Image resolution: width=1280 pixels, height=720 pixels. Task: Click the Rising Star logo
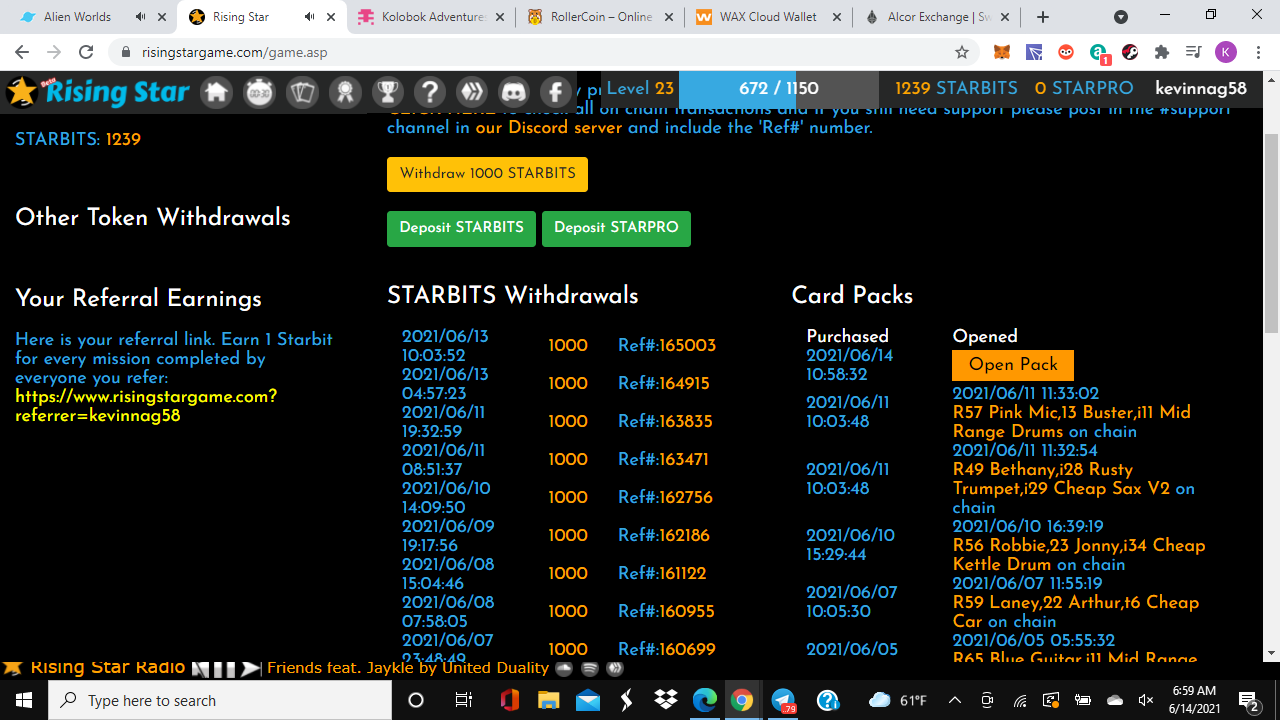point(97,92)
